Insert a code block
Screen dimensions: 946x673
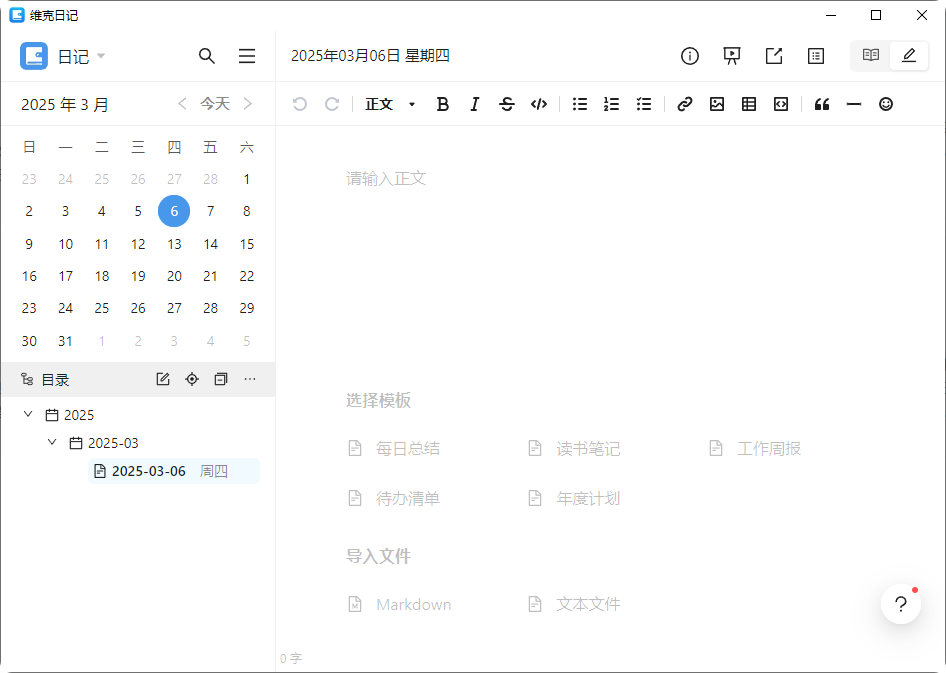tap(781, 104)
